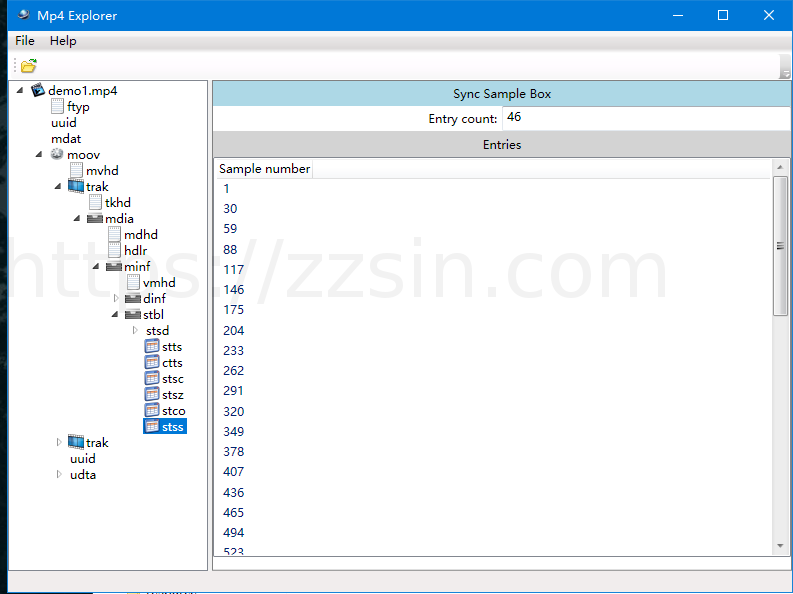Expand the dinf tree node
Screen dimensions: 793x594
tap(116, 299)
